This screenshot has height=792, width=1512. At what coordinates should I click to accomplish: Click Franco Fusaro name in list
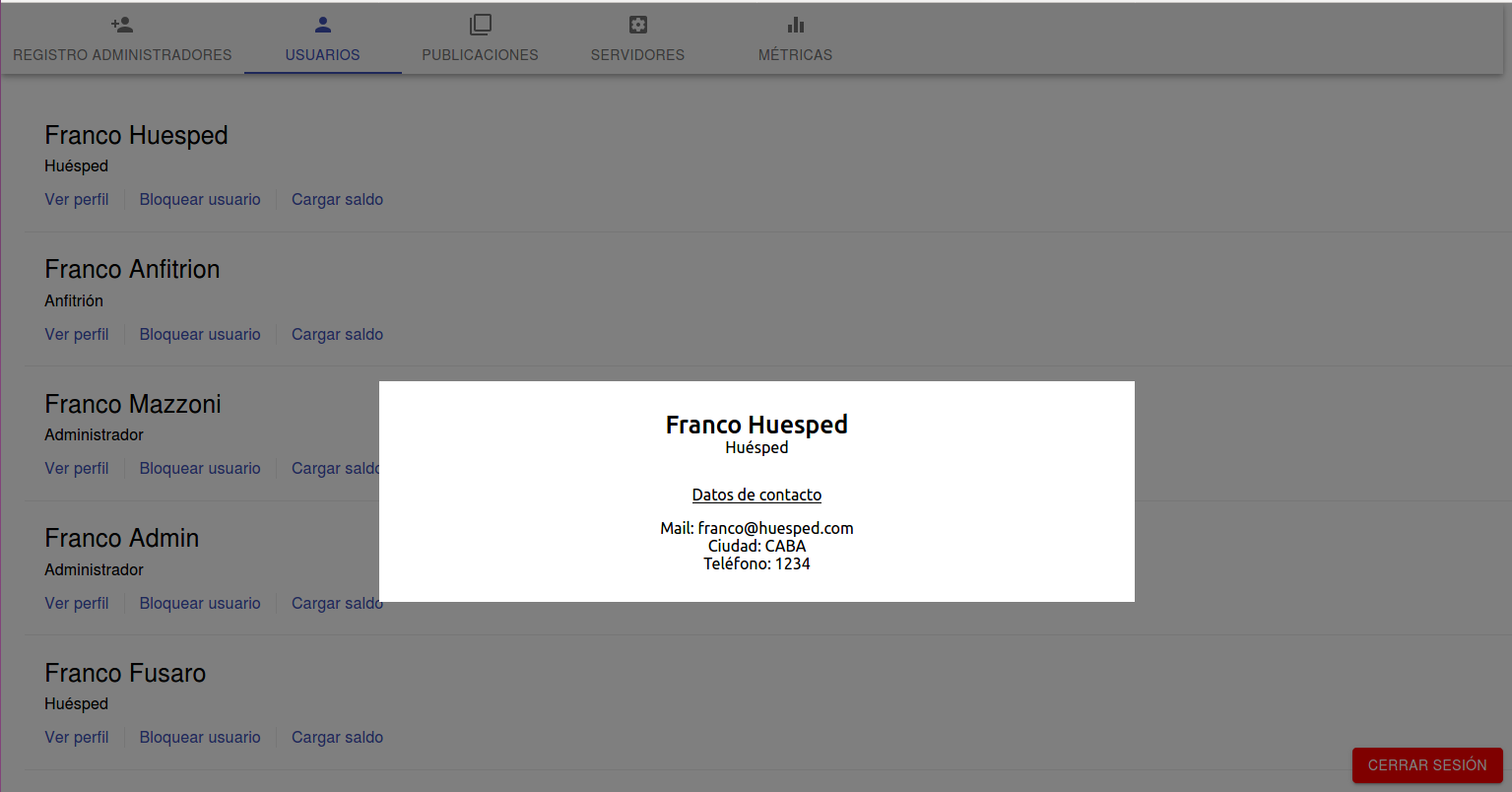click(125, 673)
